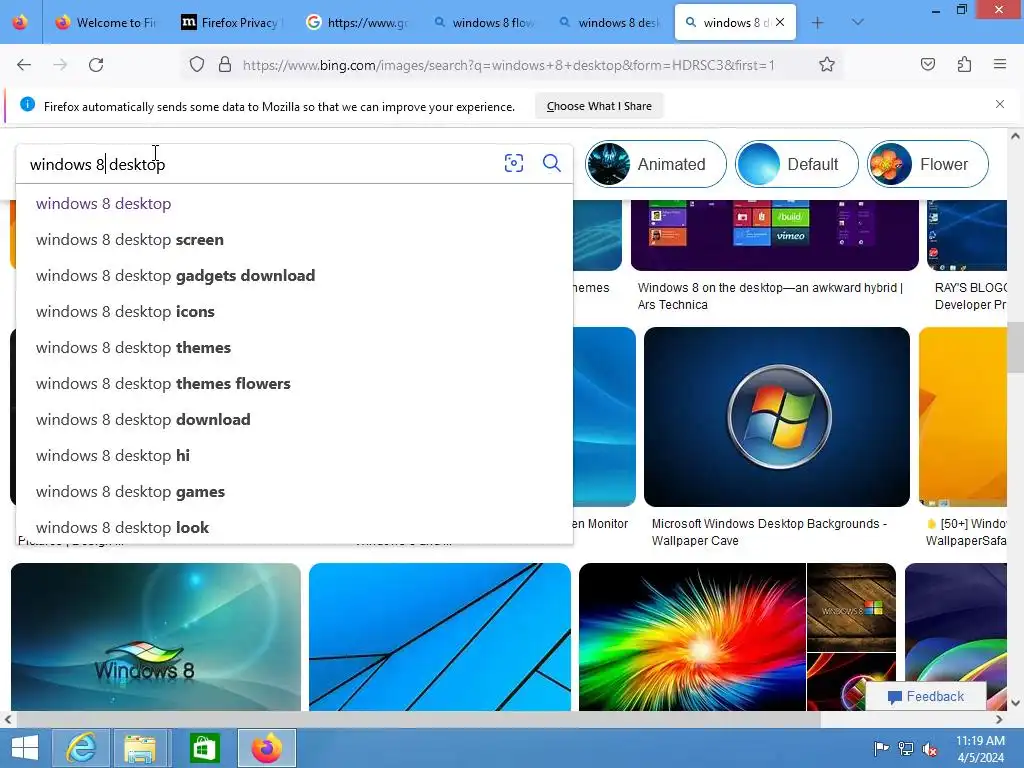Click the info icon in notification bar
1024x768 pixels.
(27, 104)
